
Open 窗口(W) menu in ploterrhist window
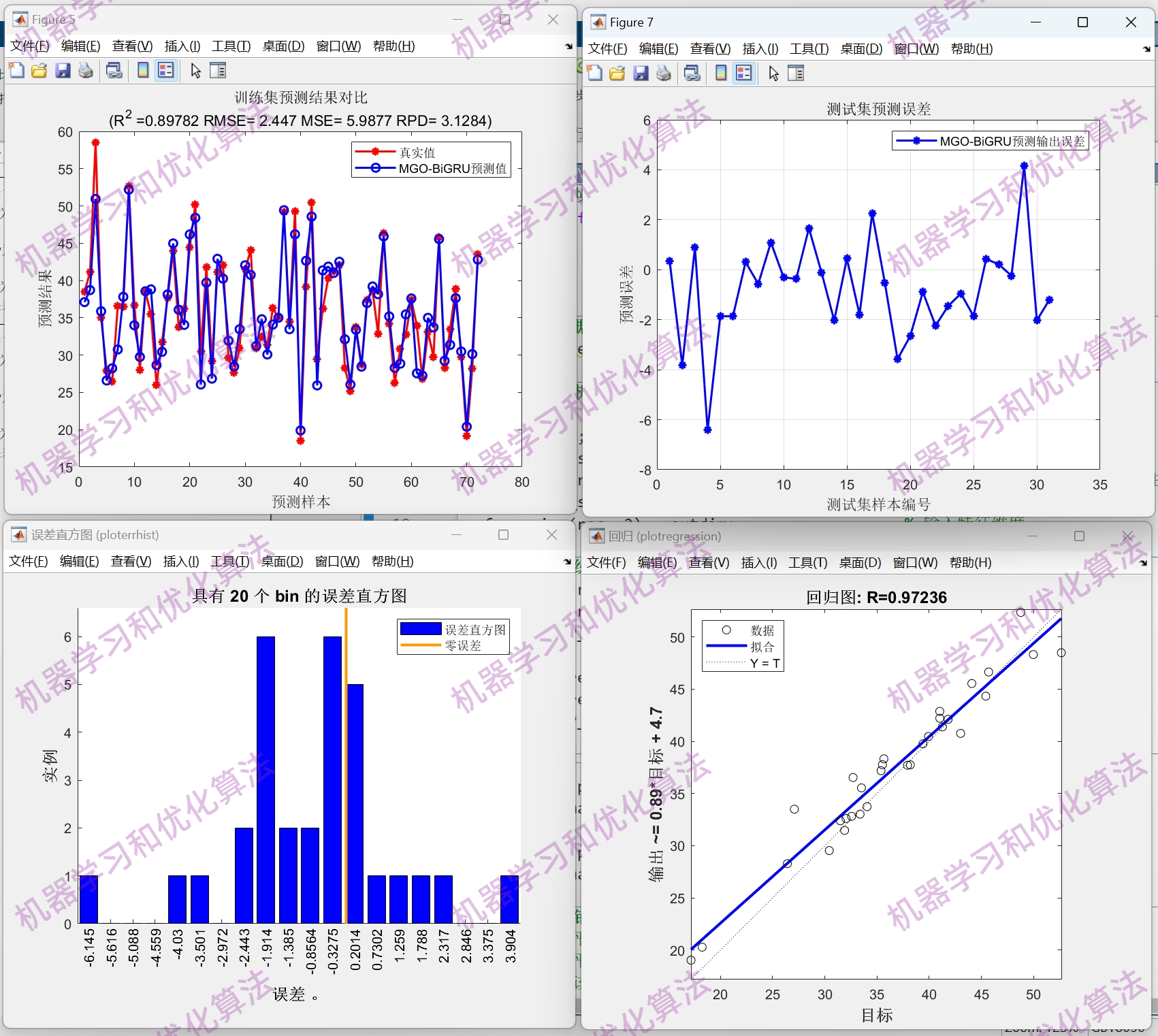338,562
